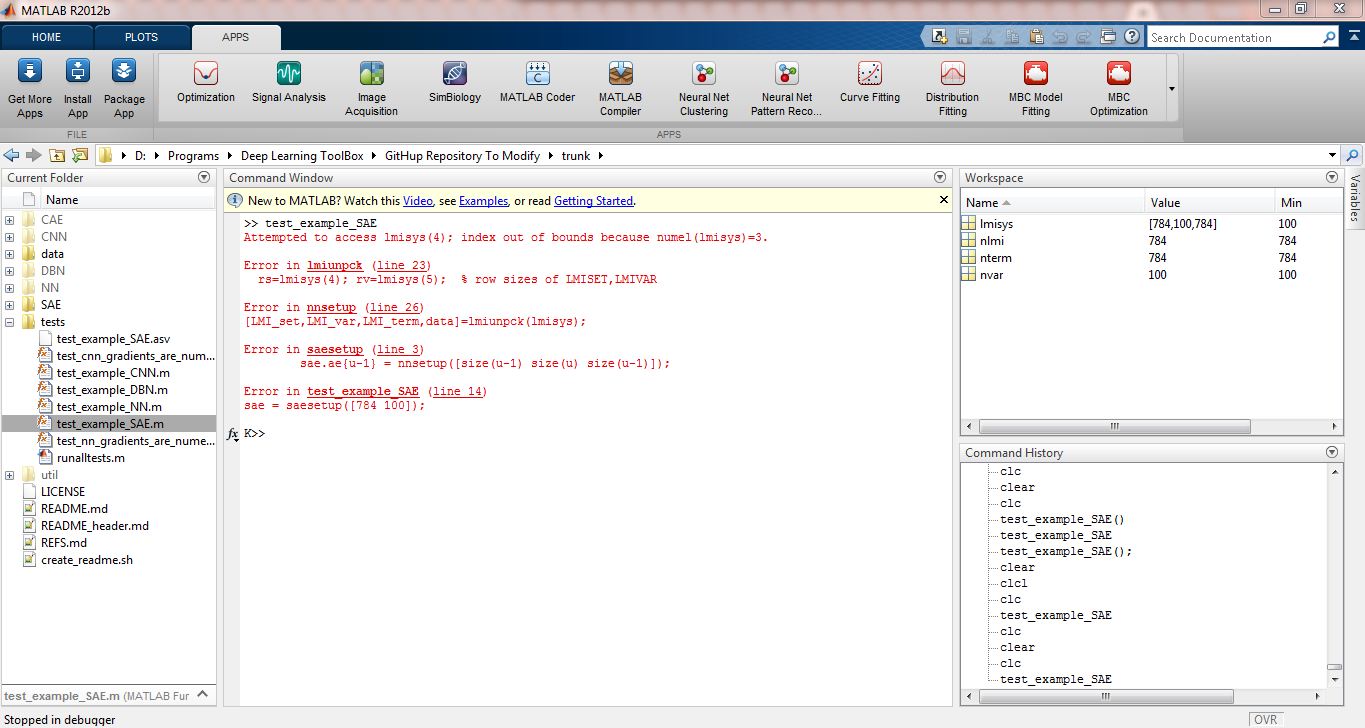This screenshot has height=728, width=1365.
Task: Open Command History panel actions menu
Action: pyautogui.click(x=1331, y=452)
